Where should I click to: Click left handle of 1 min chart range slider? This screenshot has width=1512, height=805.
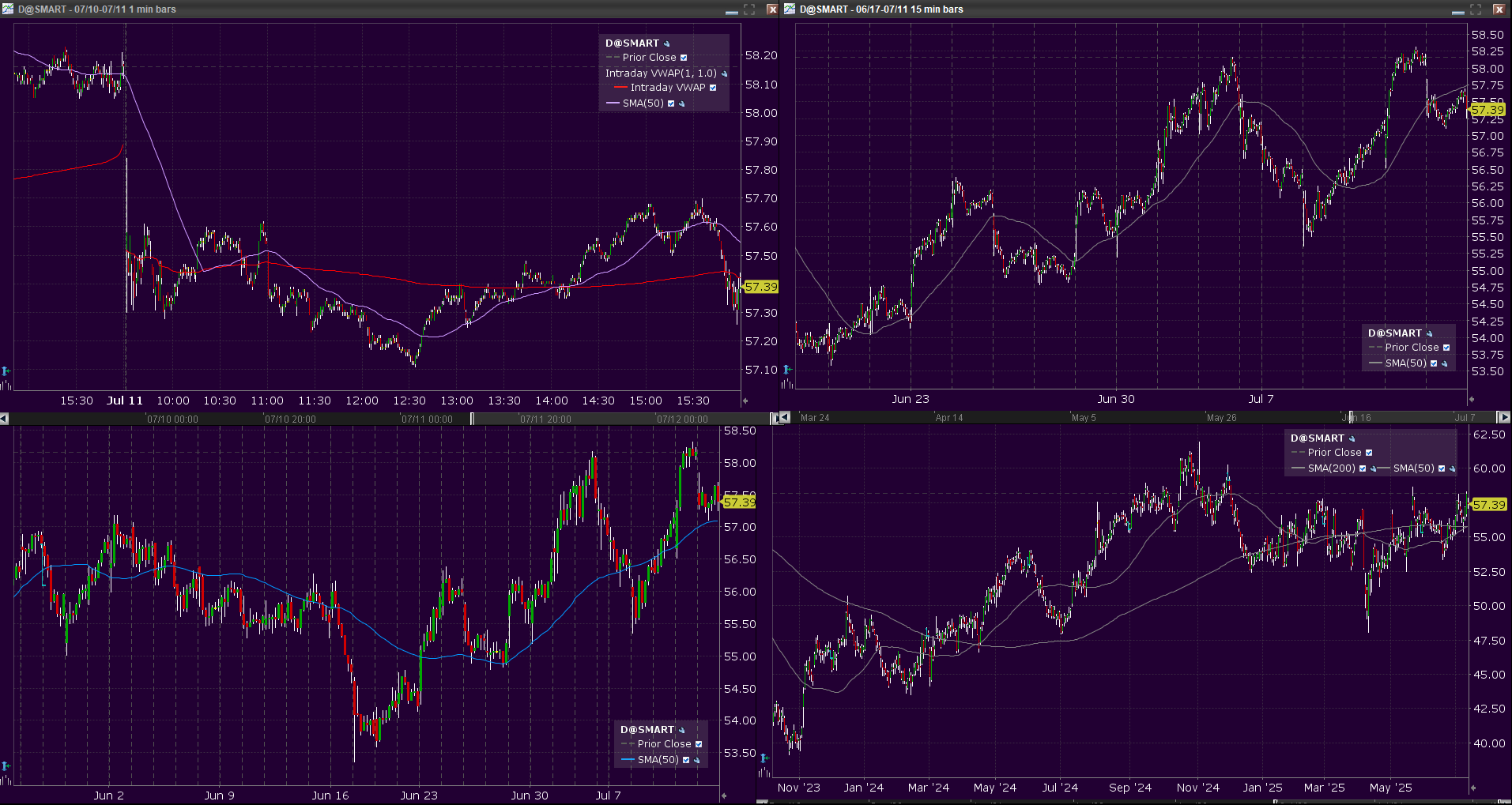click(x=473, y=419)
